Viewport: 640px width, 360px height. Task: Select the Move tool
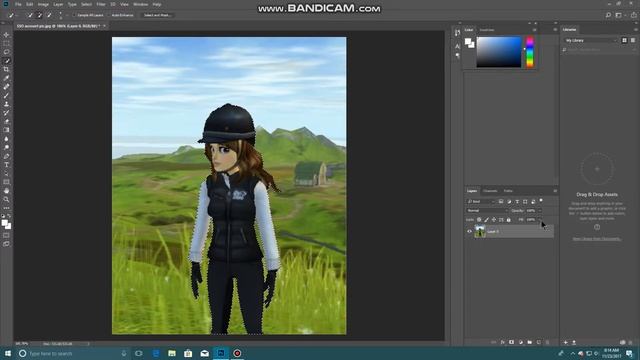click(x=6, y=35)
